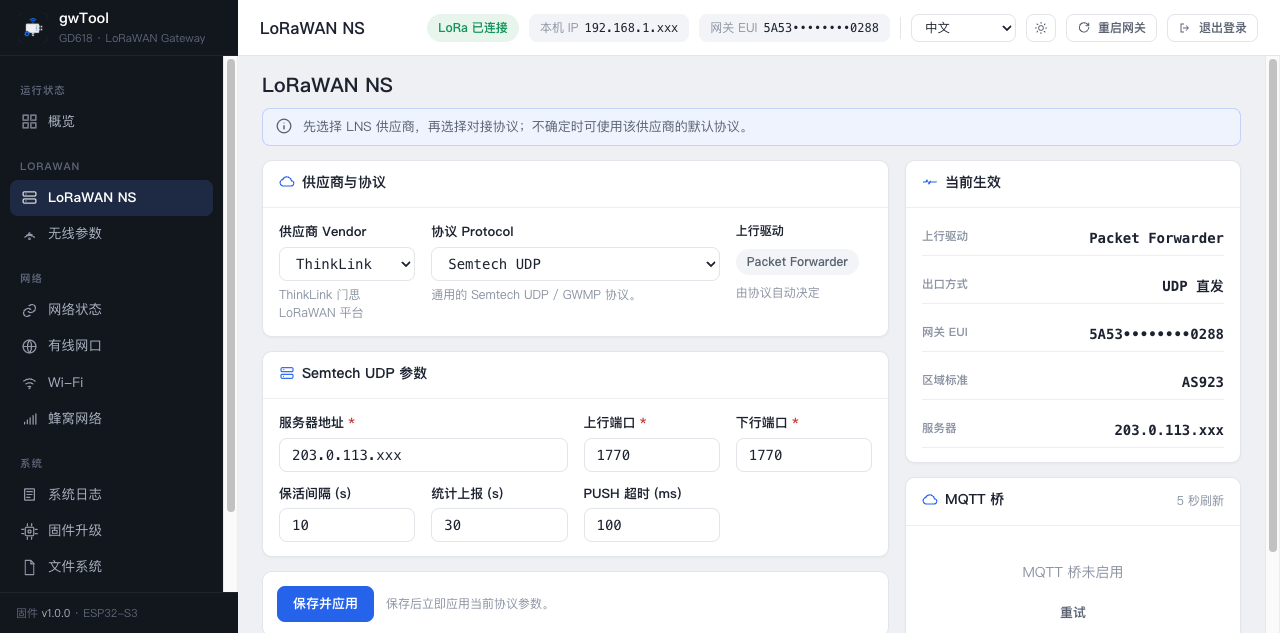Click the 5 秒刷新 label

1200,500
